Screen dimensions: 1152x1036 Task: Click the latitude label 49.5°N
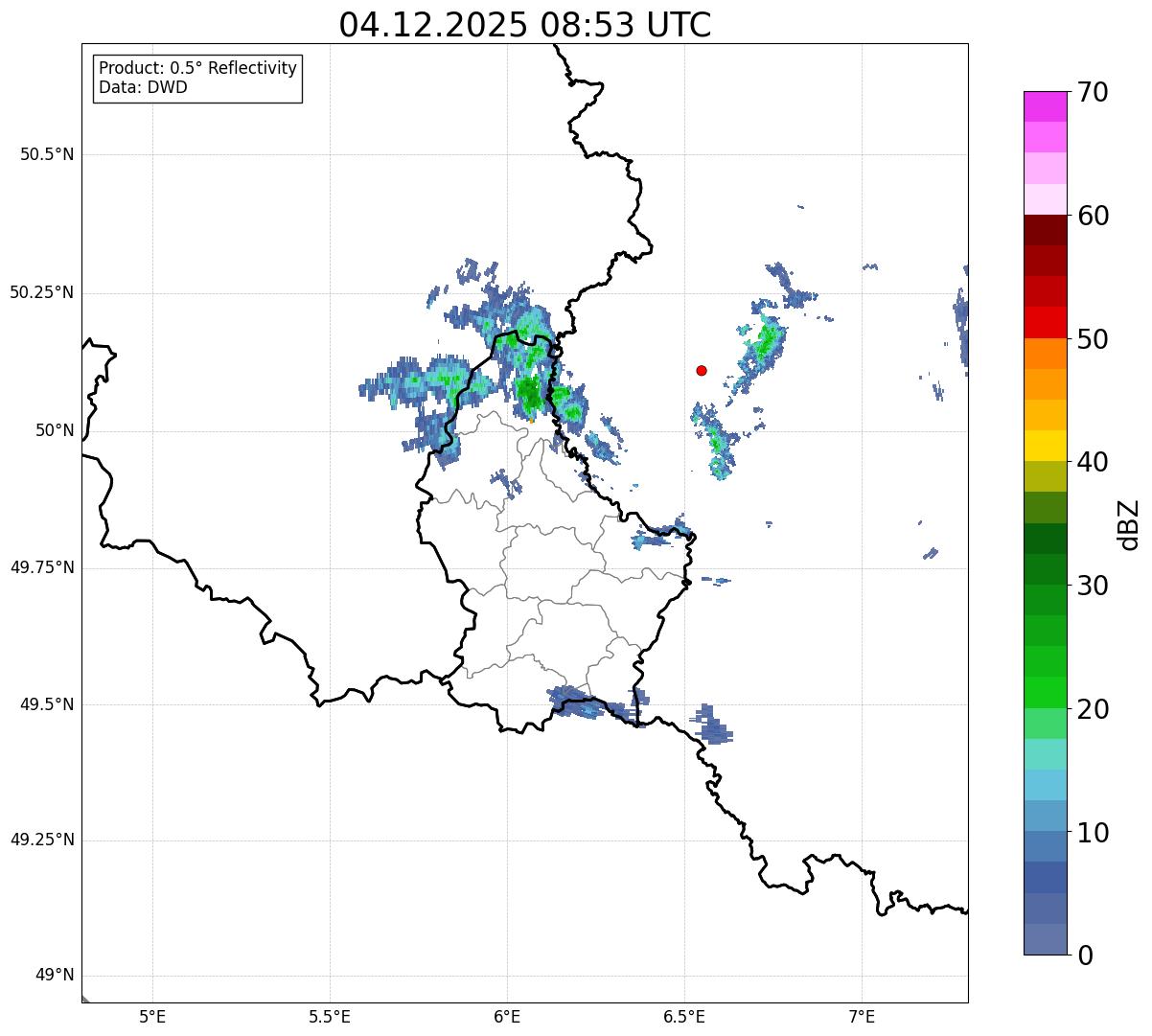(x=47, y=704)
